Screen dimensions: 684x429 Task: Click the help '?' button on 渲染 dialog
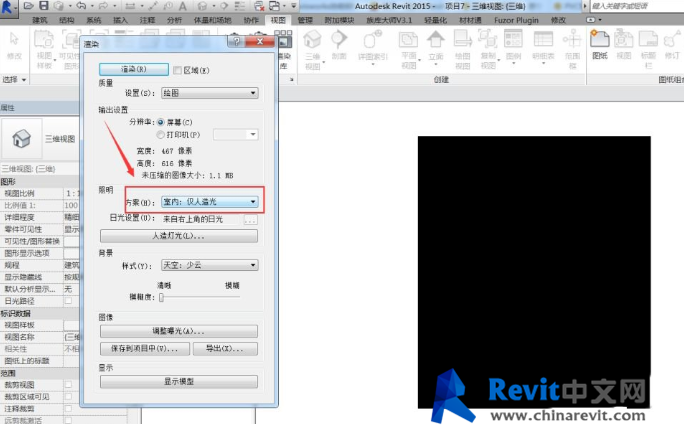point(236,41)
